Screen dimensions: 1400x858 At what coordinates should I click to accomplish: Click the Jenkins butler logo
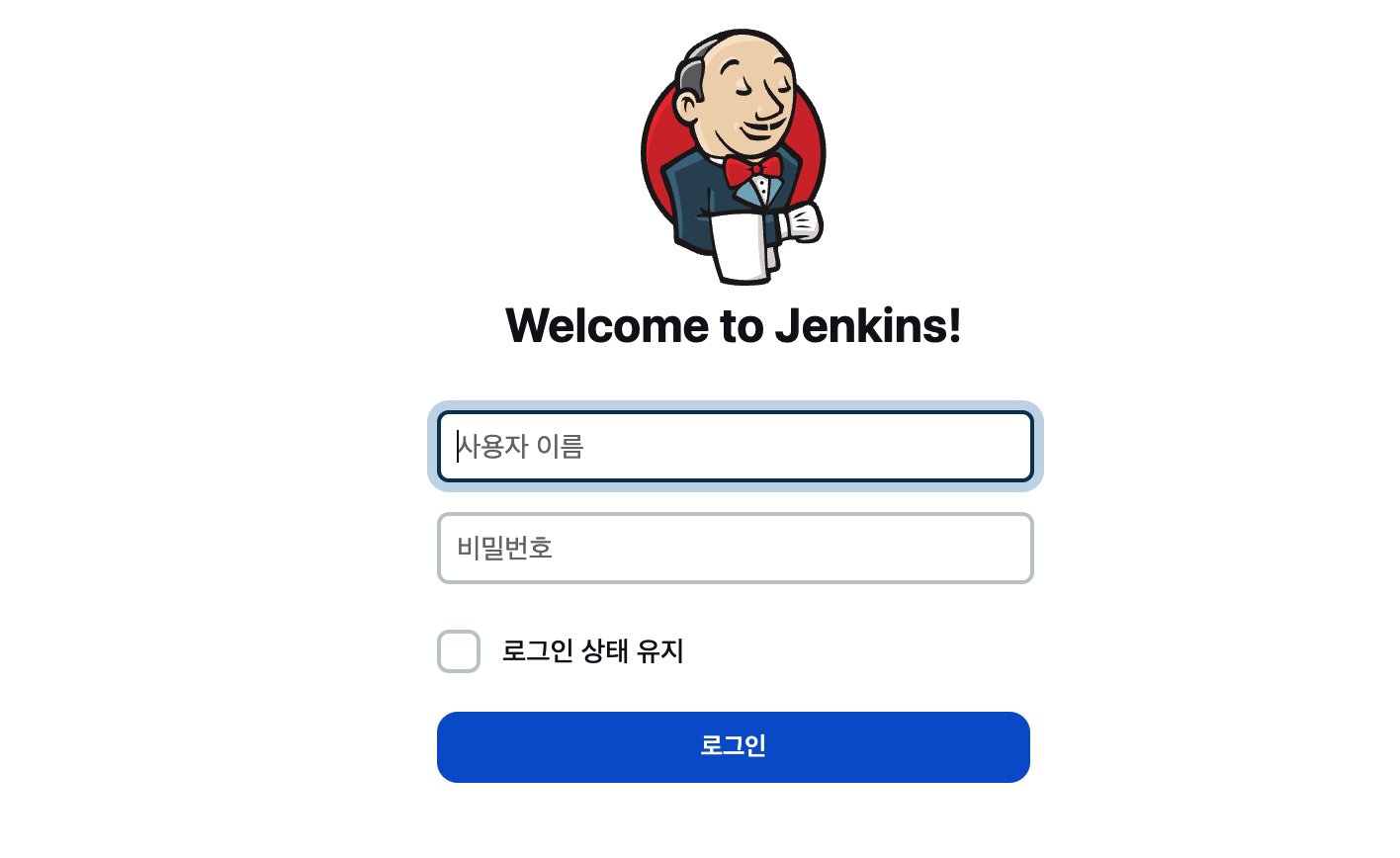[x=734, y=156]
